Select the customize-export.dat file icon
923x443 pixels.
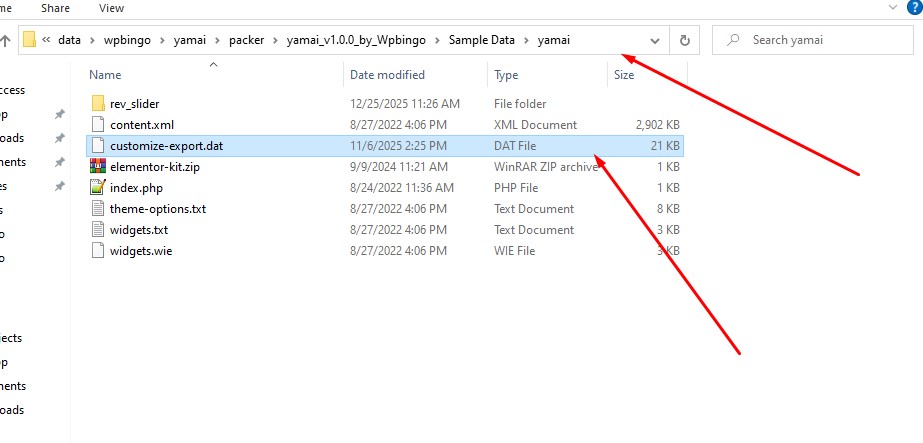[x=98, y=146]
